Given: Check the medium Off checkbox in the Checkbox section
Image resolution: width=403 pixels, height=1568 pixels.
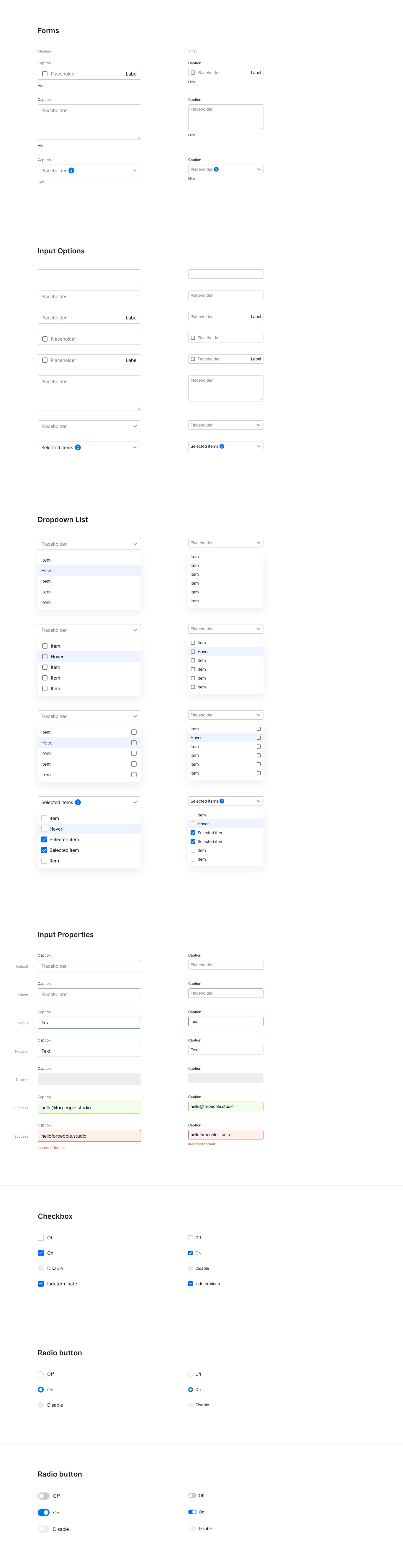Looking at the screenshot, I should point(41,1237).
